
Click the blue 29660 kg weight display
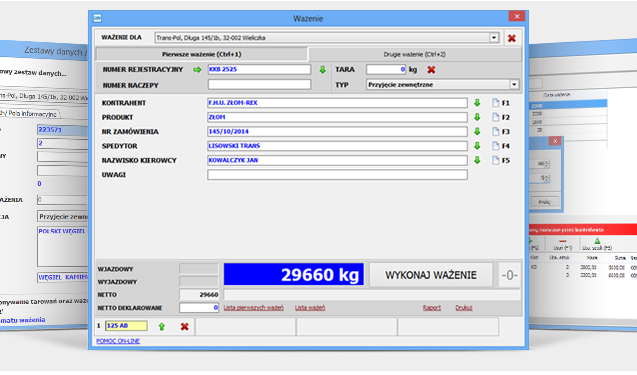(x=293, y=274)
